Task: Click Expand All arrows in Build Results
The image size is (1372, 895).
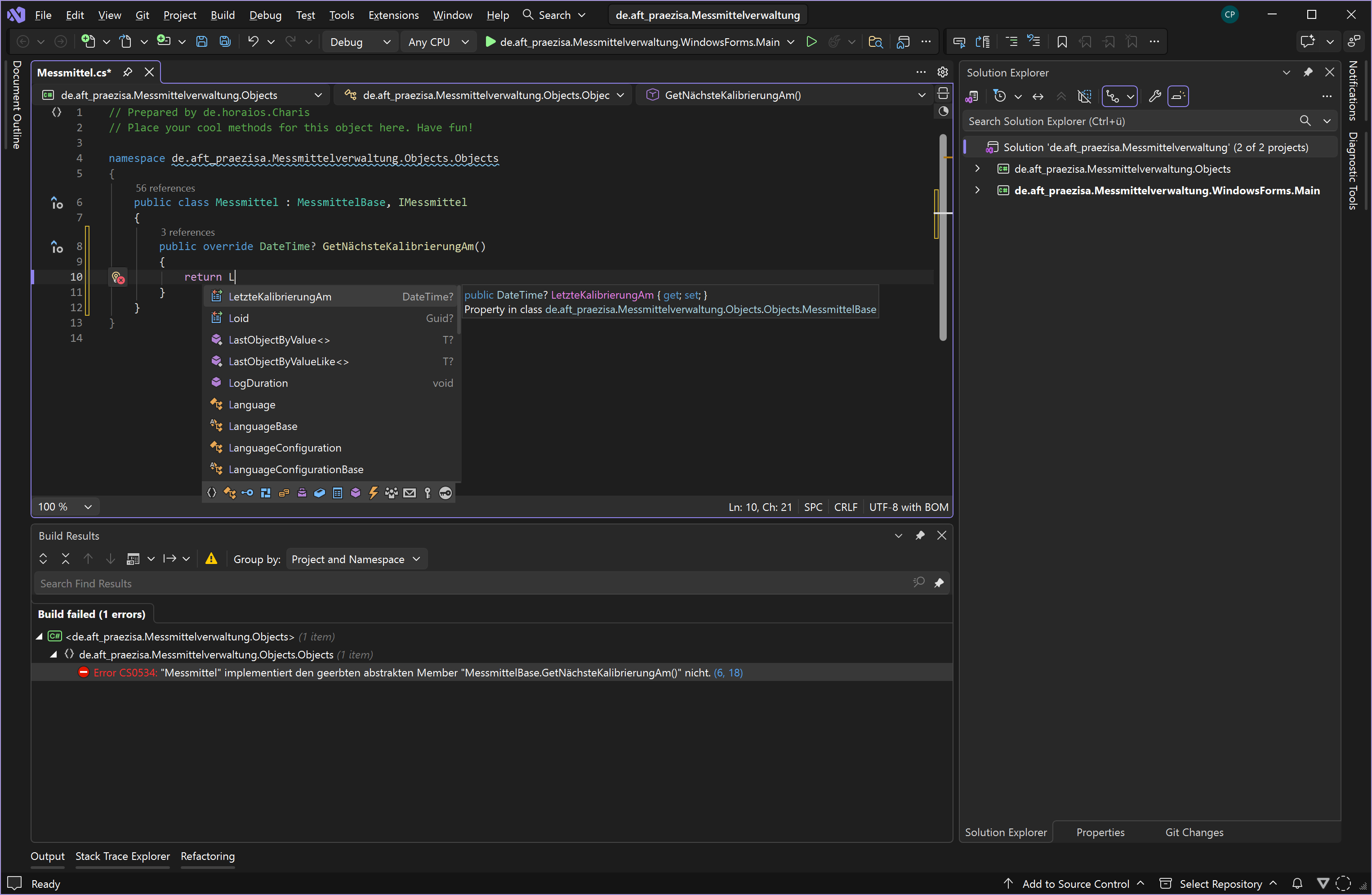Action: (43, 559)
